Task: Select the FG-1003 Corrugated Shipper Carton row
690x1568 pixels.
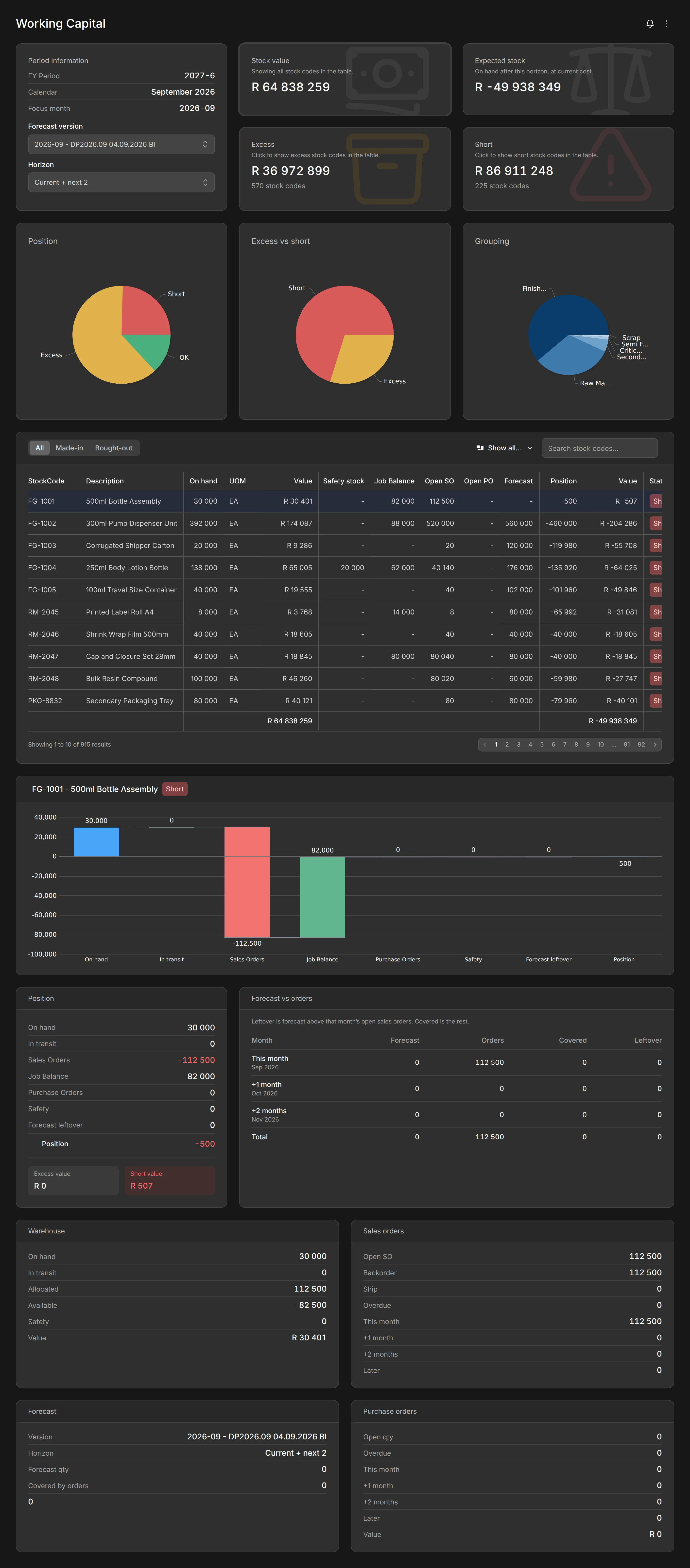Action: coord(345,545)
